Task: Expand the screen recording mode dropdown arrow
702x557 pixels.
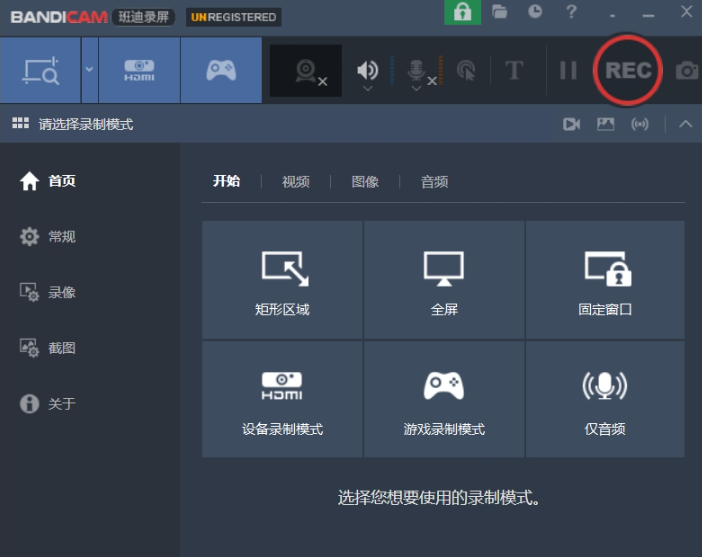Action: point(89,70)
